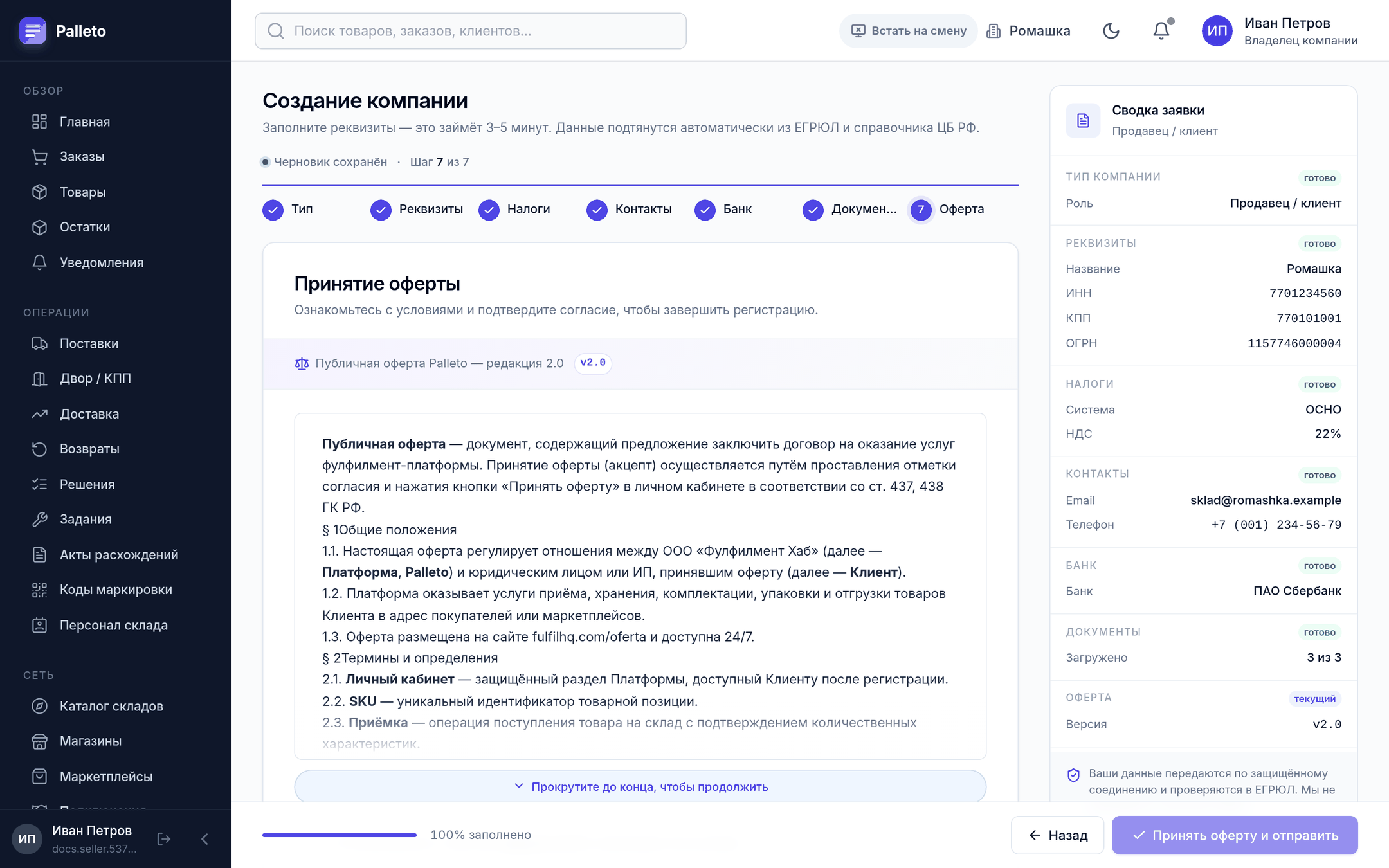The image size is (1389, 868).
Task: Open Двор / КПП icon
Action: 40,379
